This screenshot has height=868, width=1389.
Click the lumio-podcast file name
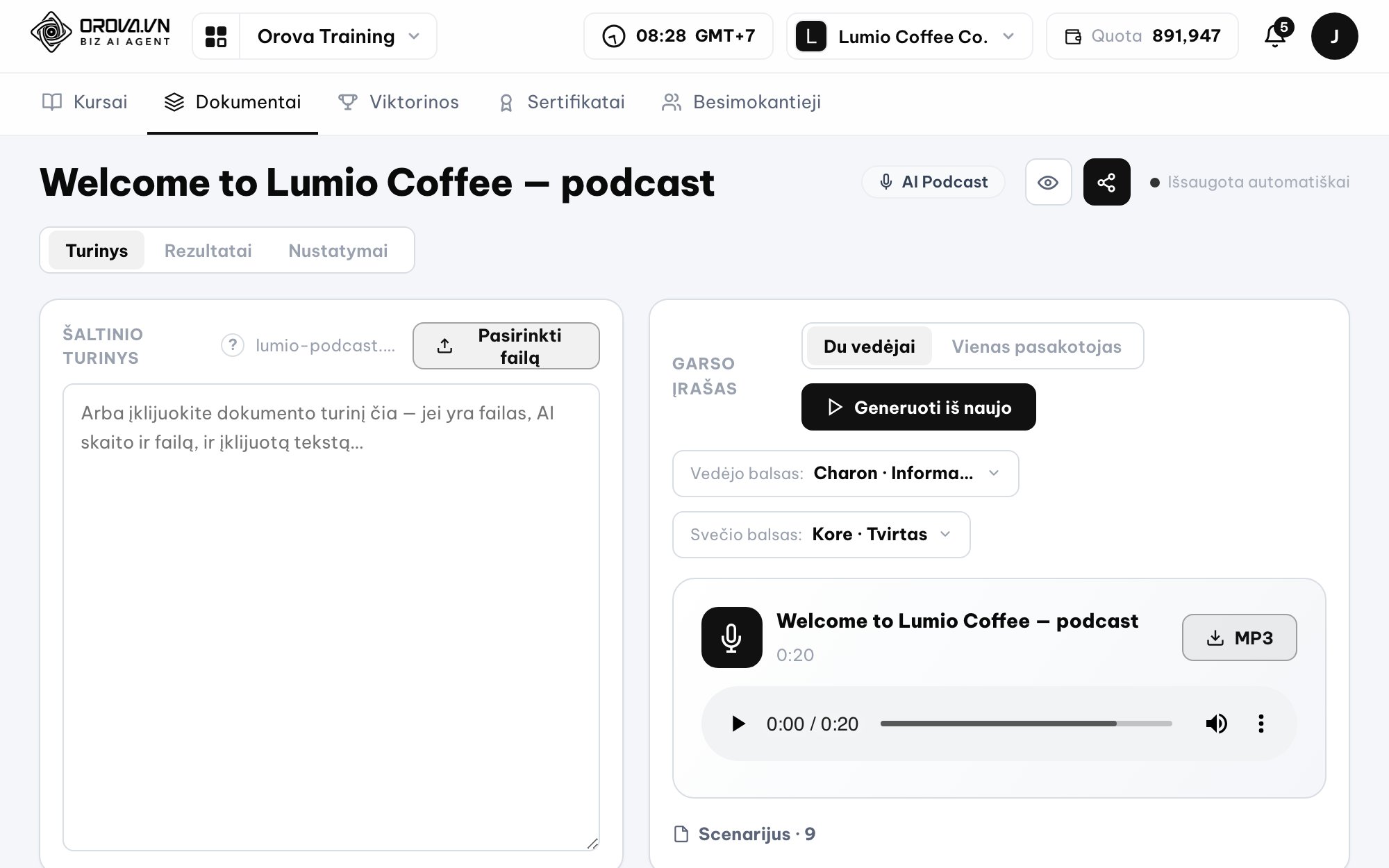coord(325,345)
